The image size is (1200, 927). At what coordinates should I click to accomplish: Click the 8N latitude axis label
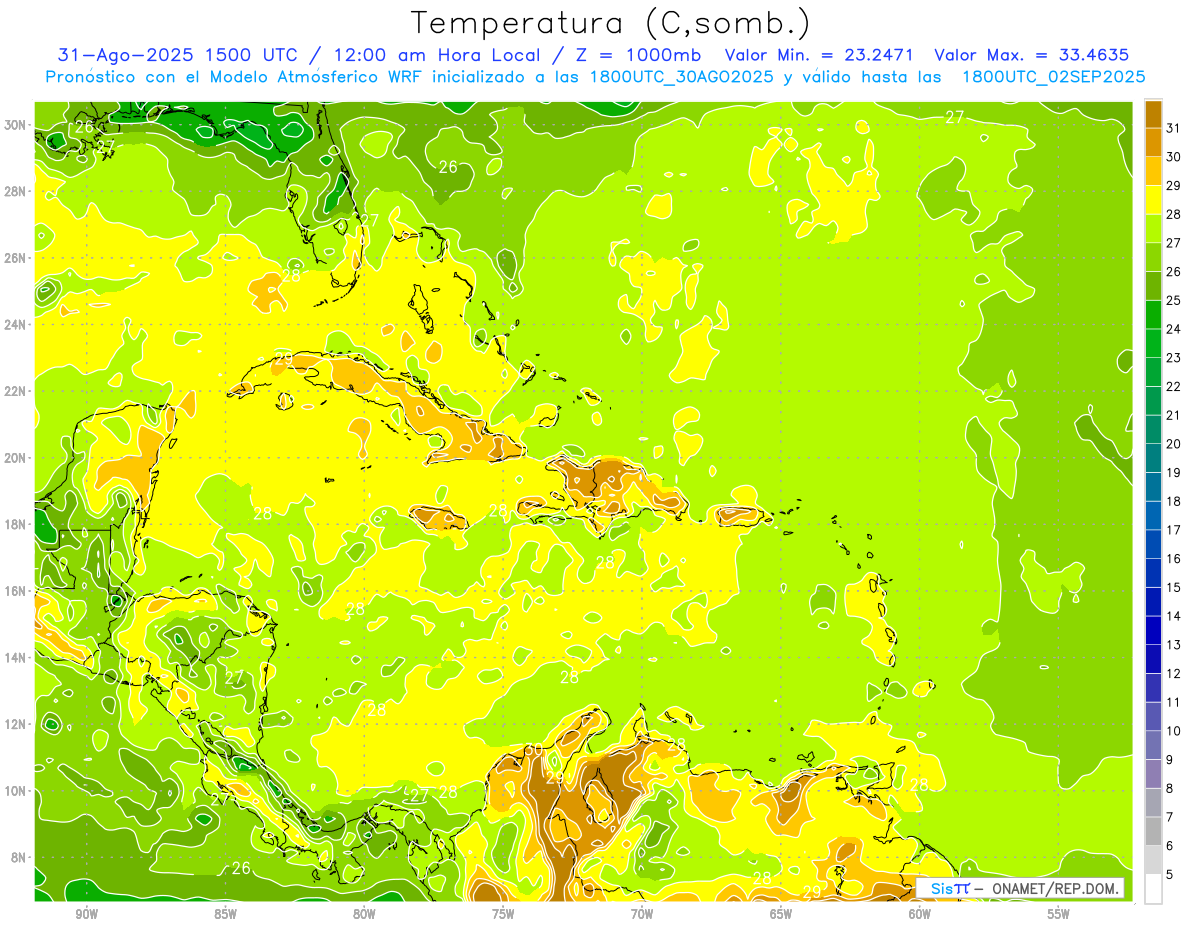point(17,857)
